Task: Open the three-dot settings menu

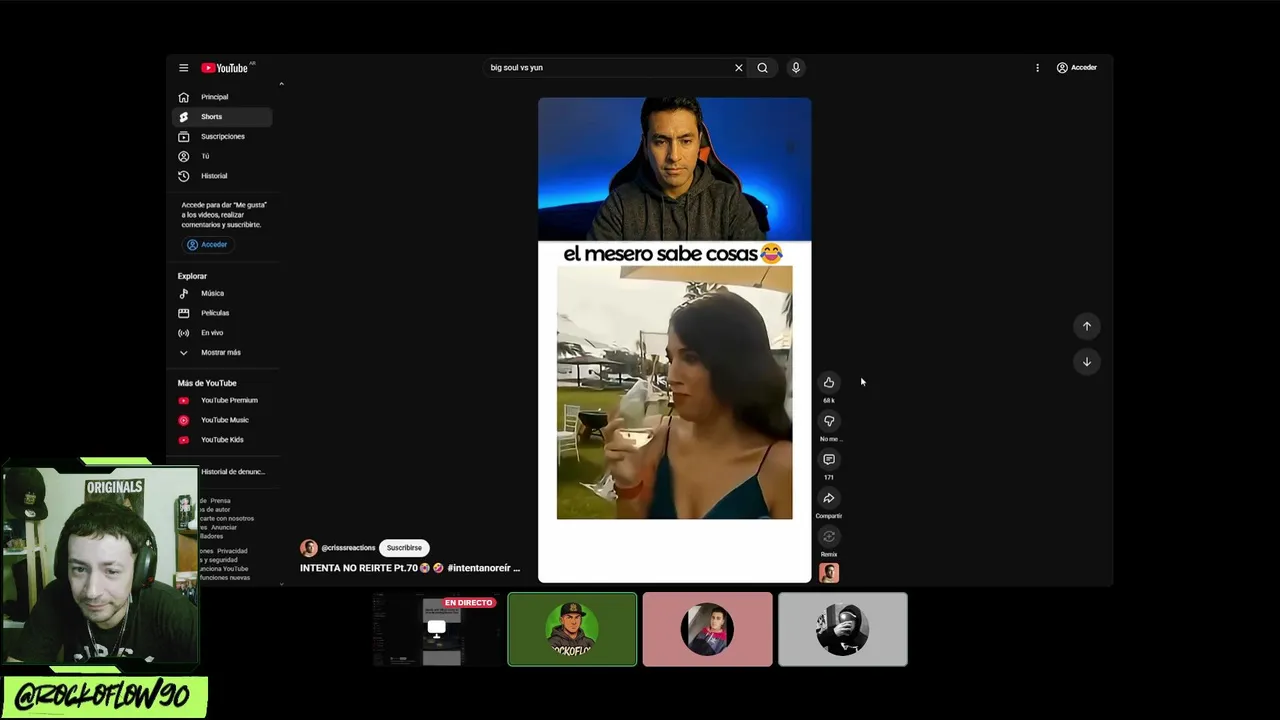Action: click(x=1037, y=68)
